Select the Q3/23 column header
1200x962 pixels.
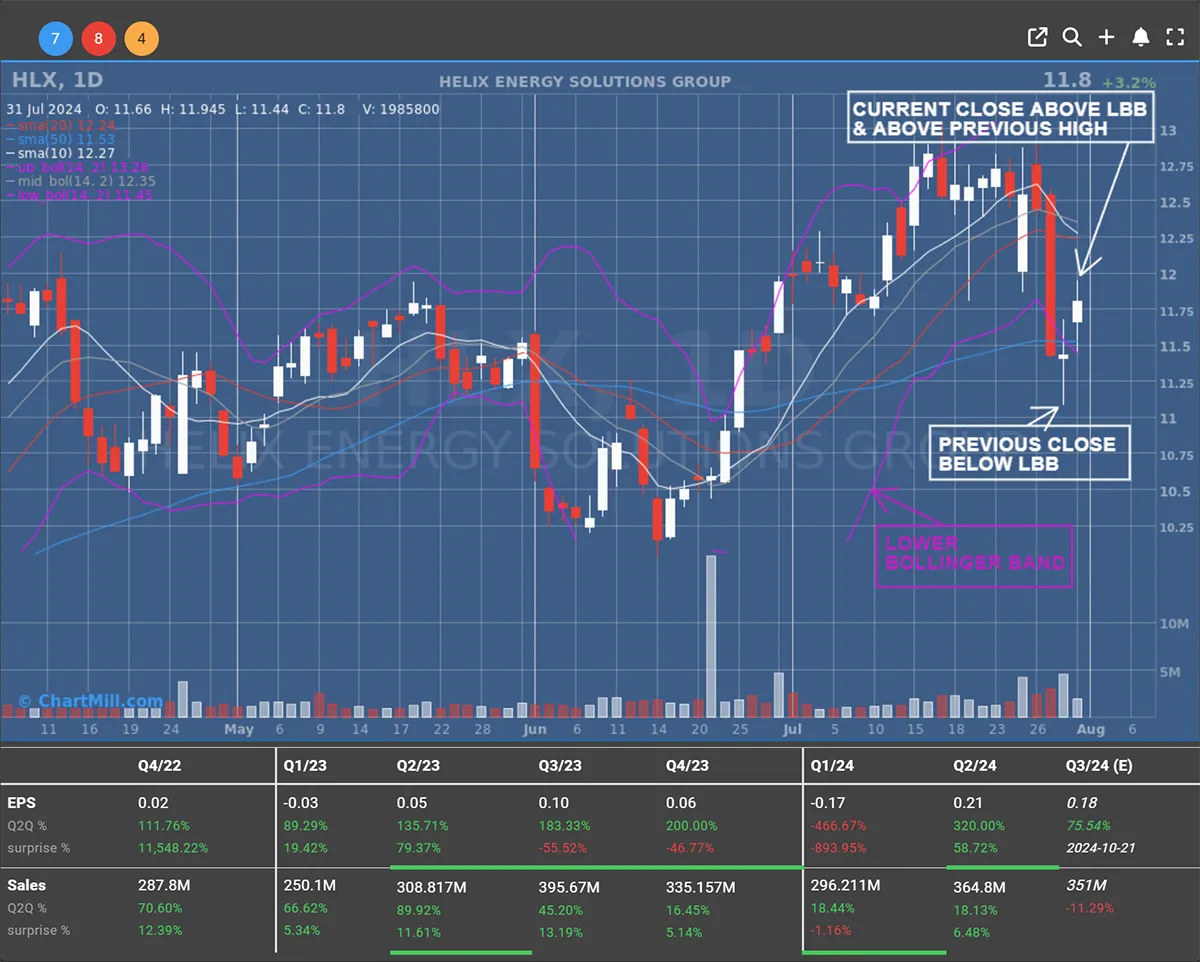(x=560, y=766)
